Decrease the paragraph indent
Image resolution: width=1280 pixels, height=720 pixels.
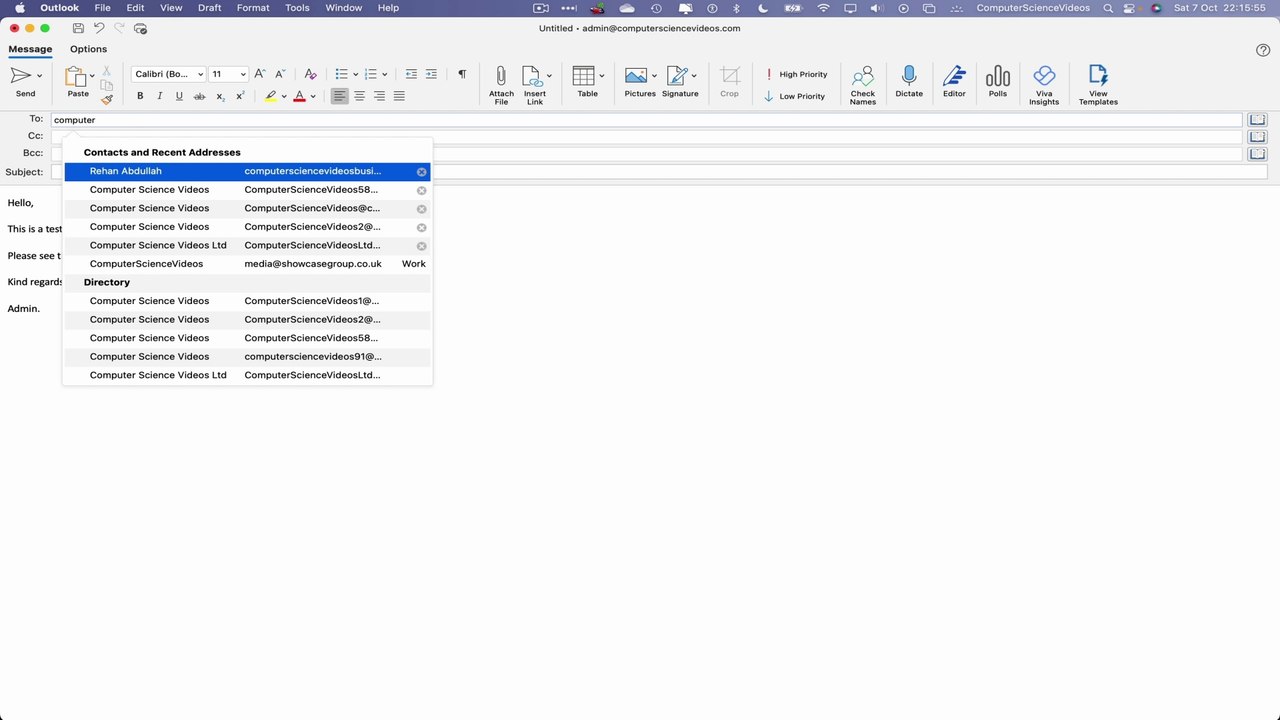411,74
